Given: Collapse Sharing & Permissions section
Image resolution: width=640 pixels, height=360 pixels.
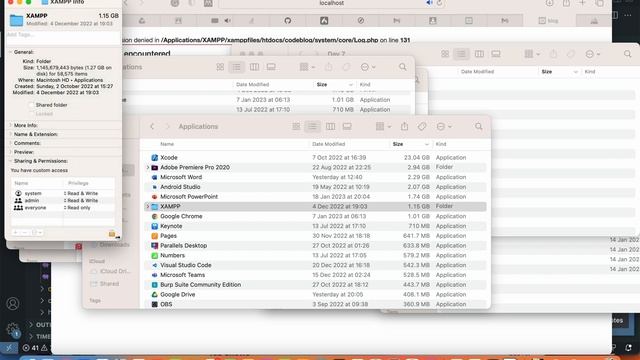Looking at the screenshot, I should tap(11, 161).
